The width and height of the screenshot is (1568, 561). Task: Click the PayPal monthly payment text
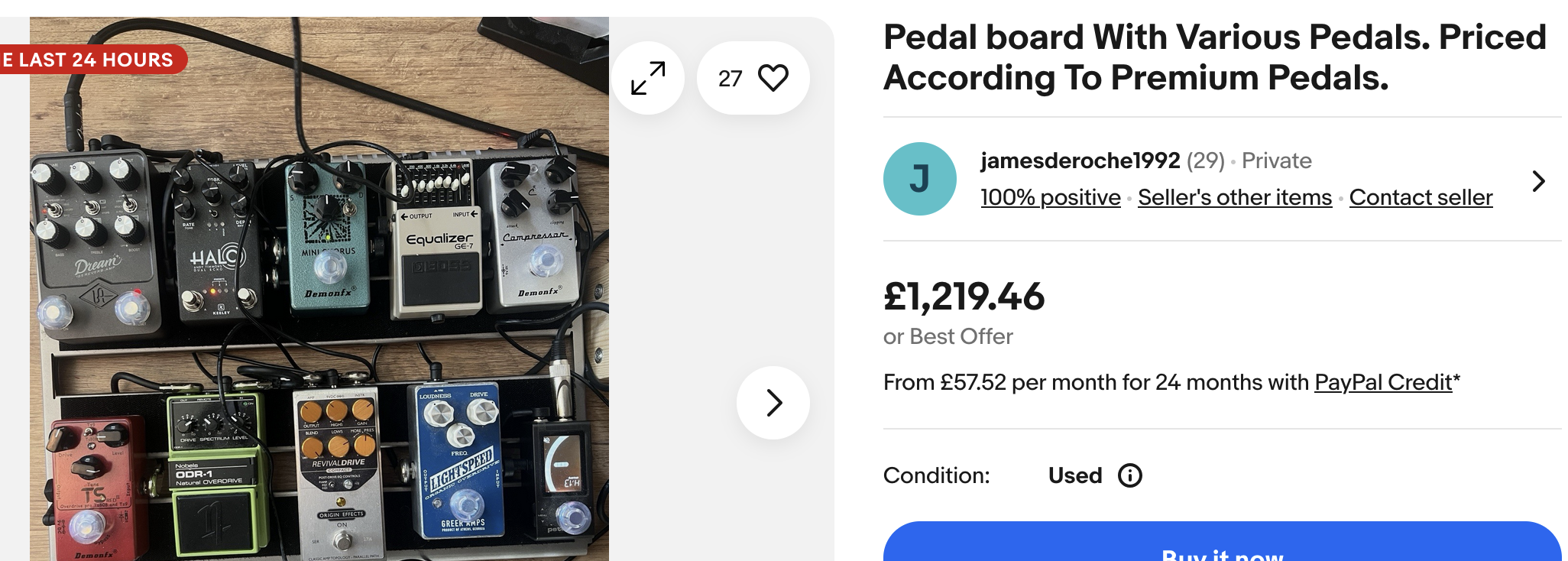[x=1171, y=382]
